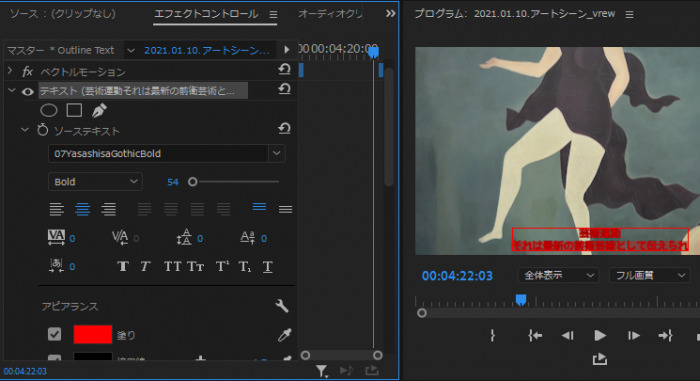This screenshot has height=381, width=700.
Task: Click the font size value 54
Action: coord(173,182)
